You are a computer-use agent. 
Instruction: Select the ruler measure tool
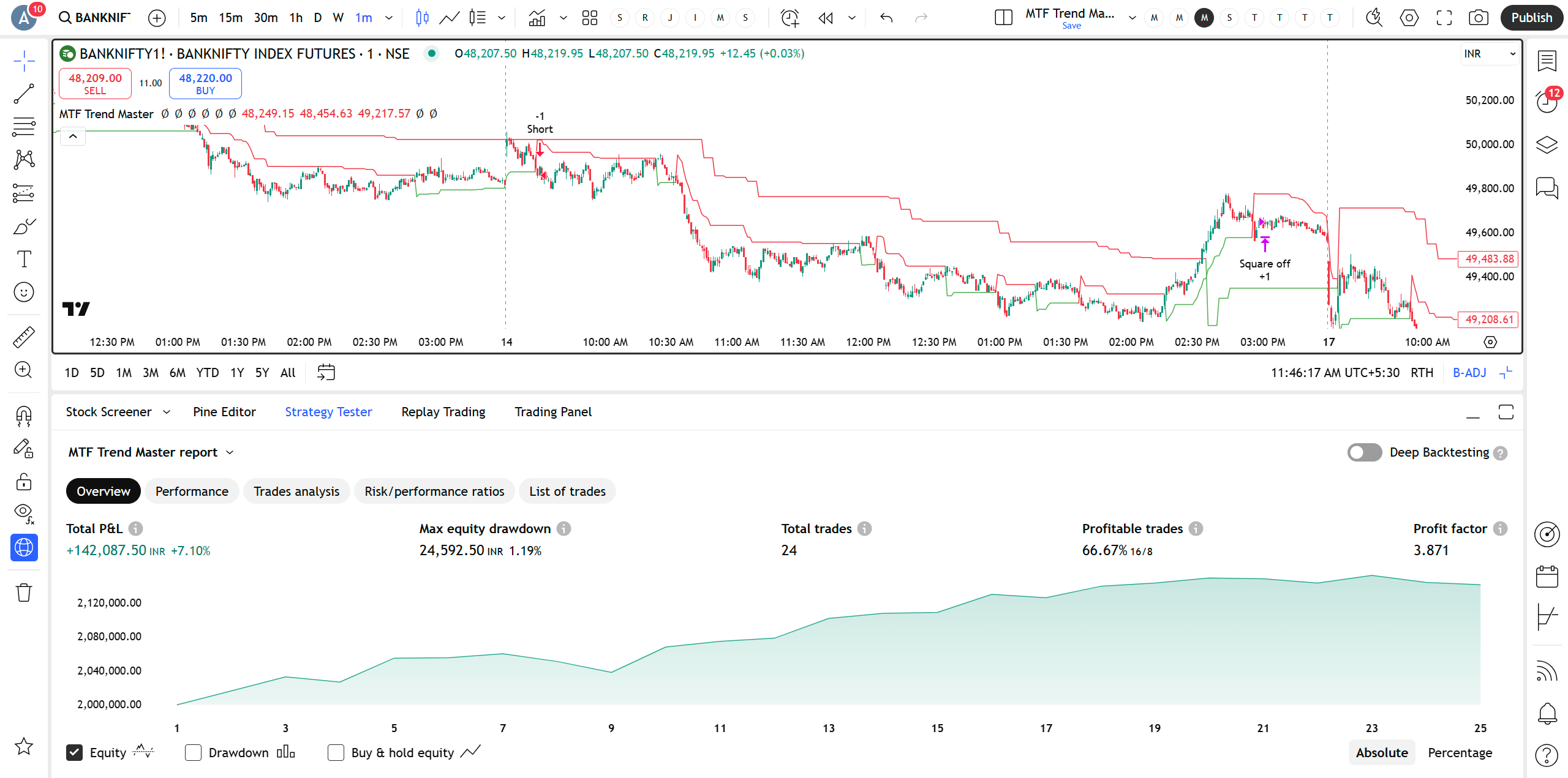pos(24,337)
